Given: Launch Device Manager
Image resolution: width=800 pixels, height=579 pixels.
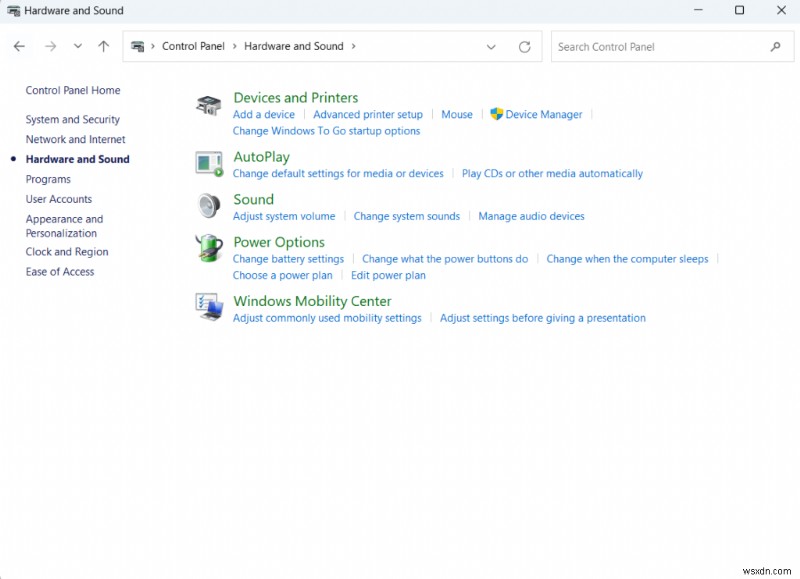Looking at the screenshot, I should pos(536,114).
